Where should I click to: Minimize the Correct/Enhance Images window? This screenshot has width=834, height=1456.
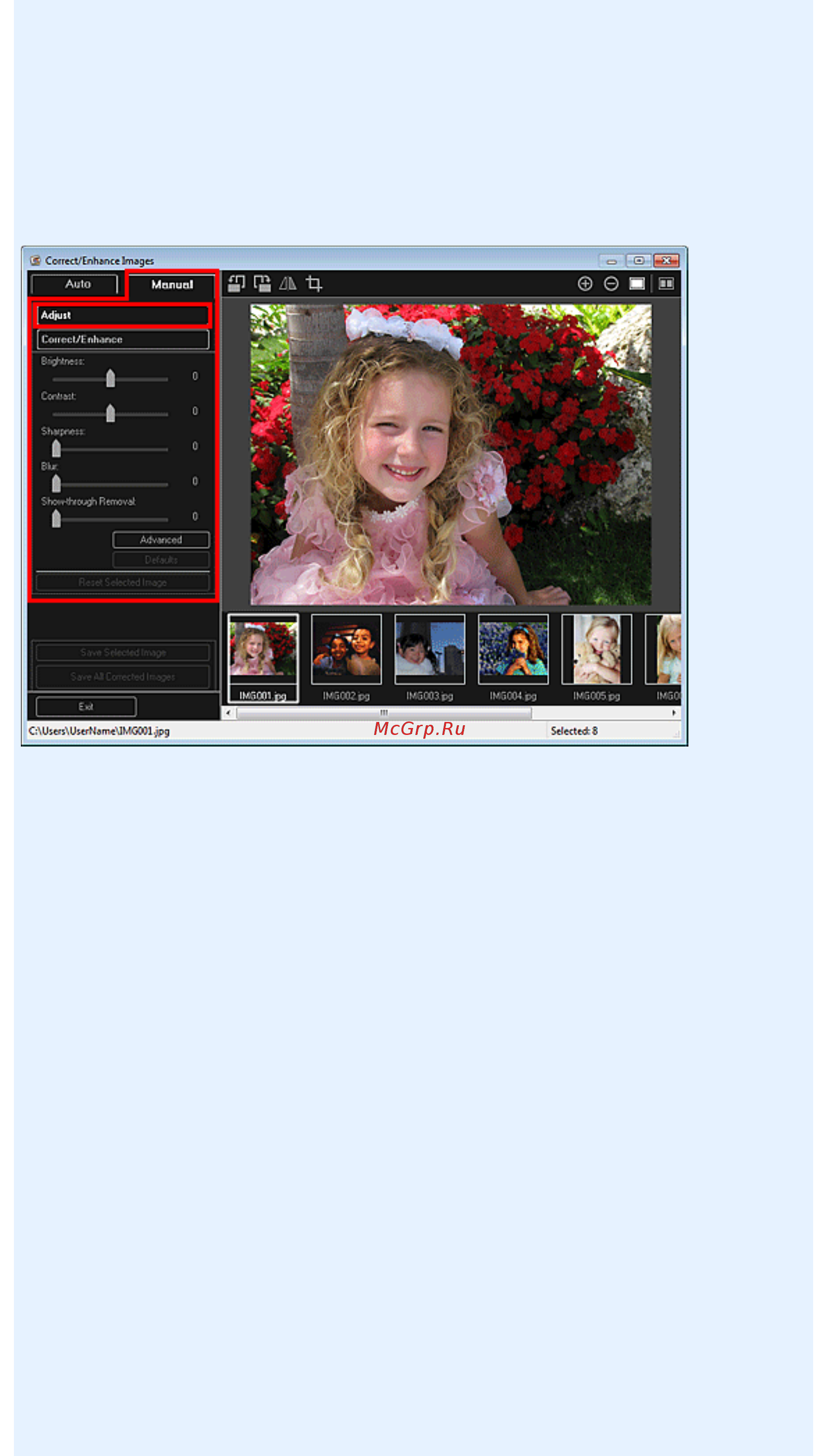coord(611,261)
